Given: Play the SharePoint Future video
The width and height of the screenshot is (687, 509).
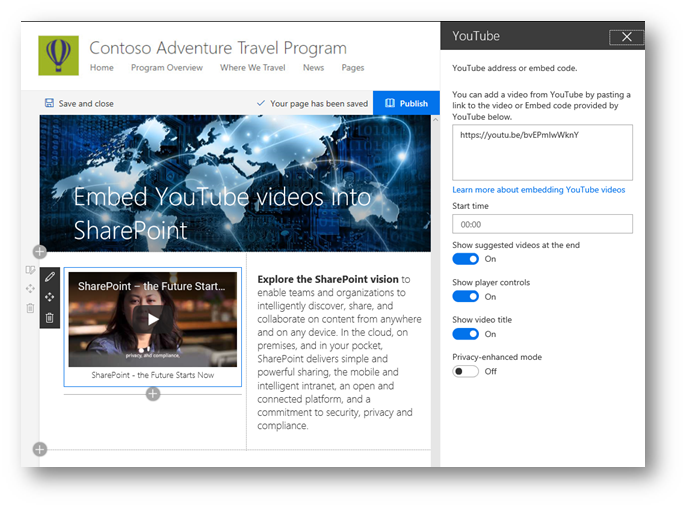Looking at the screenshot, I should 152,319.
